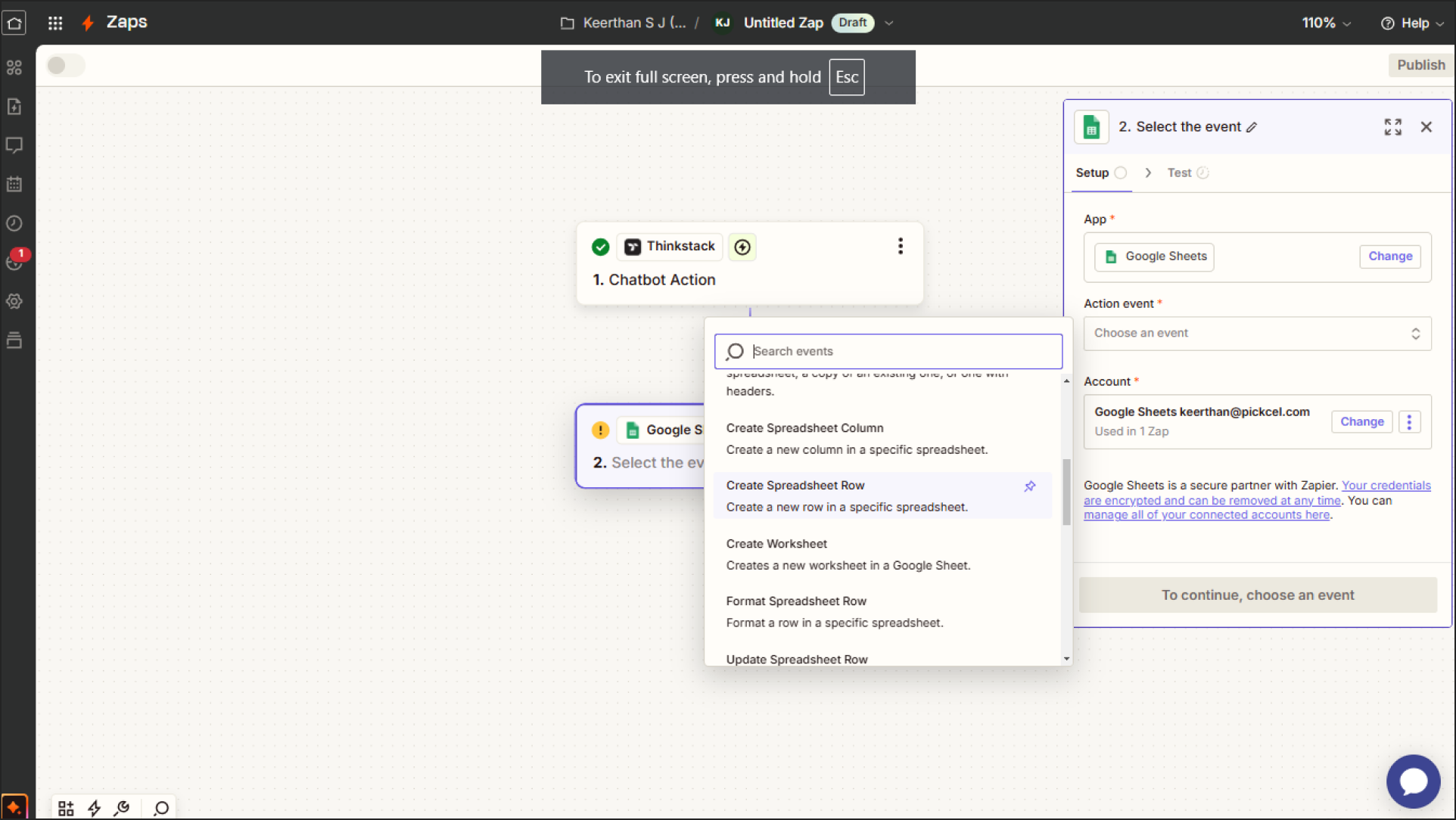Open the comments icon in left sidebar
Viewport: 1456px width, 820px height.
[14, 145]
